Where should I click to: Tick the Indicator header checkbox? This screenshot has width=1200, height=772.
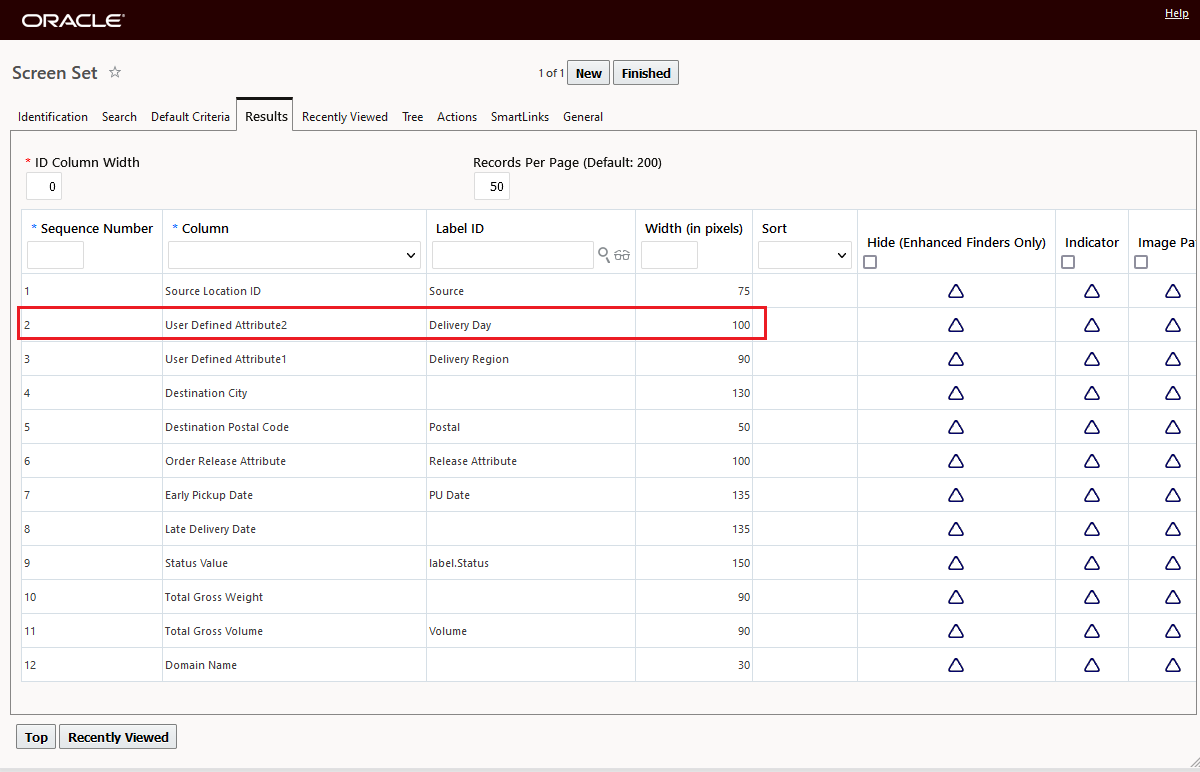pyautogui.click(x=1068, y=262)
